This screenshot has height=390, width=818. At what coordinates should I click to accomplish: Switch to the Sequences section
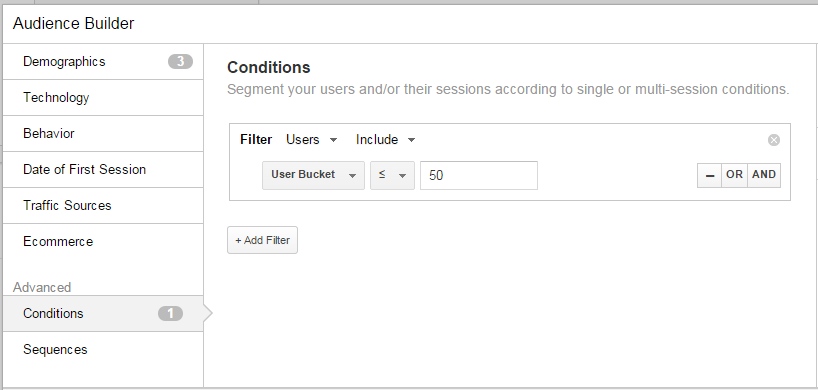pyautogui.click(x=103, y=349)
